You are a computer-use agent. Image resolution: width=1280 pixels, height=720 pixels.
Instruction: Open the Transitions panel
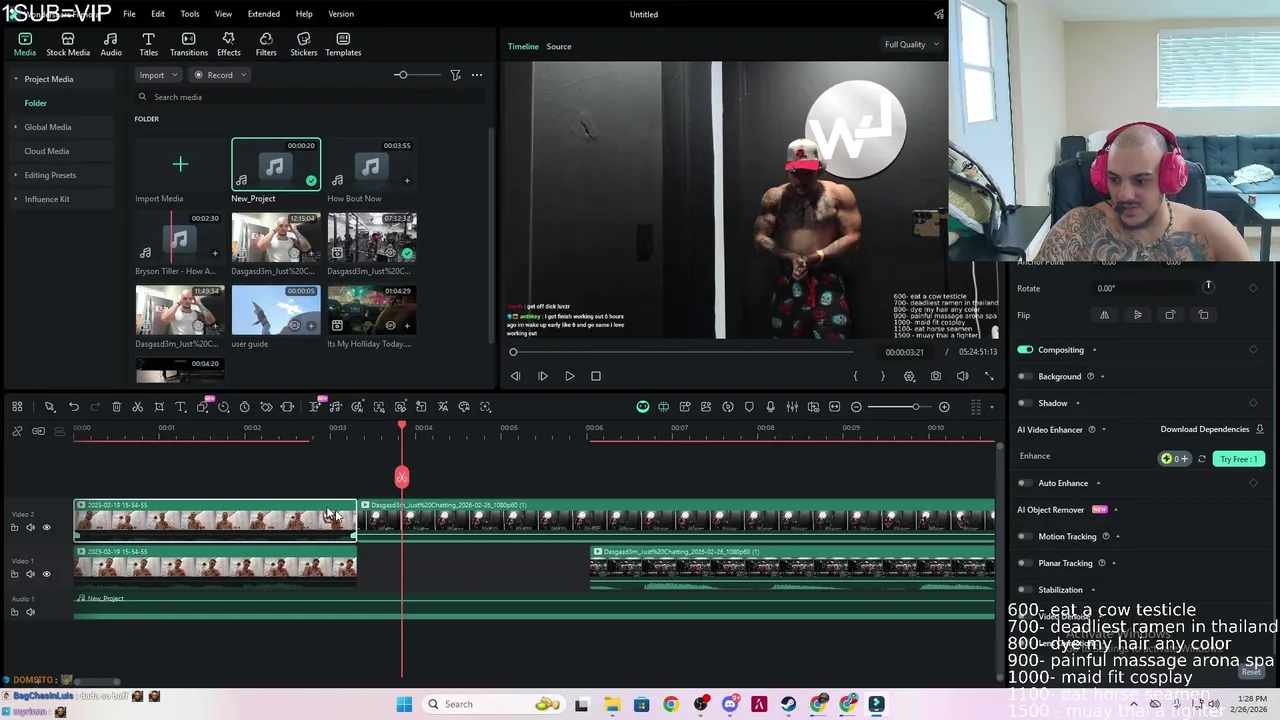(188, 44)
